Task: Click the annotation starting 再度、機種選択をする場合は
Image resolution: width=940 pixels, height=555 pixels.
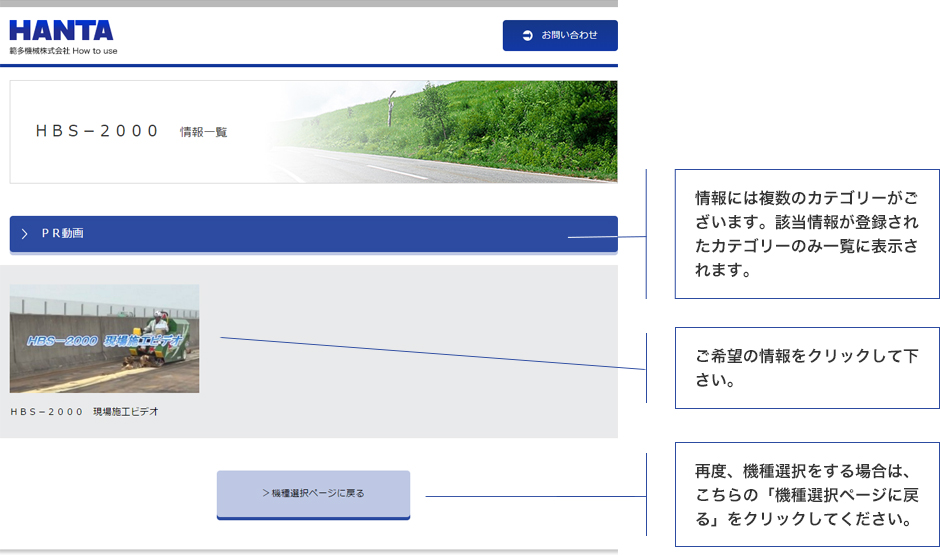Action: click(806, 494)
